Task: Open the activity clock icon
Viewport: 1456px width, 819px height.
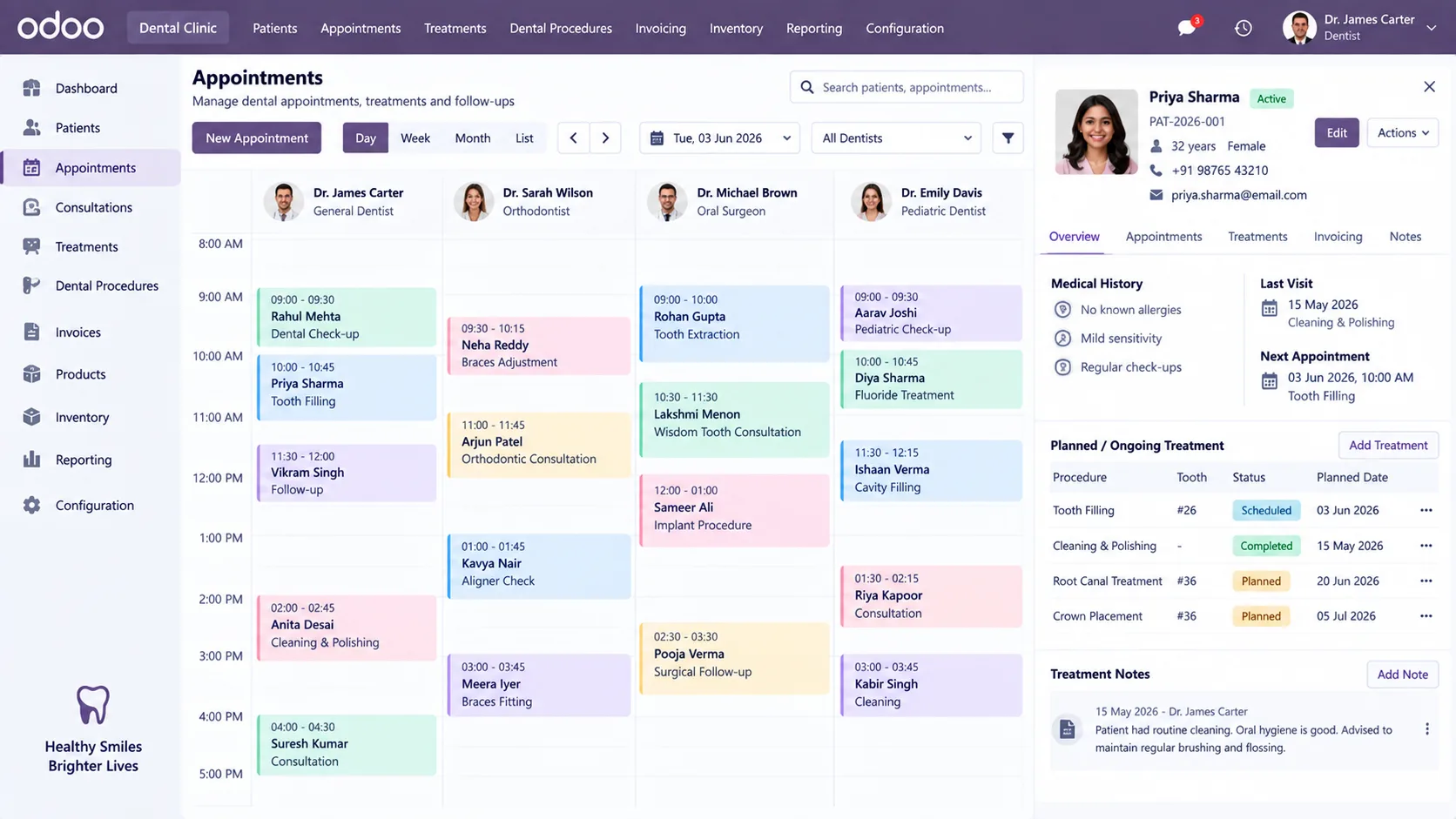Action: [1244, 28]
